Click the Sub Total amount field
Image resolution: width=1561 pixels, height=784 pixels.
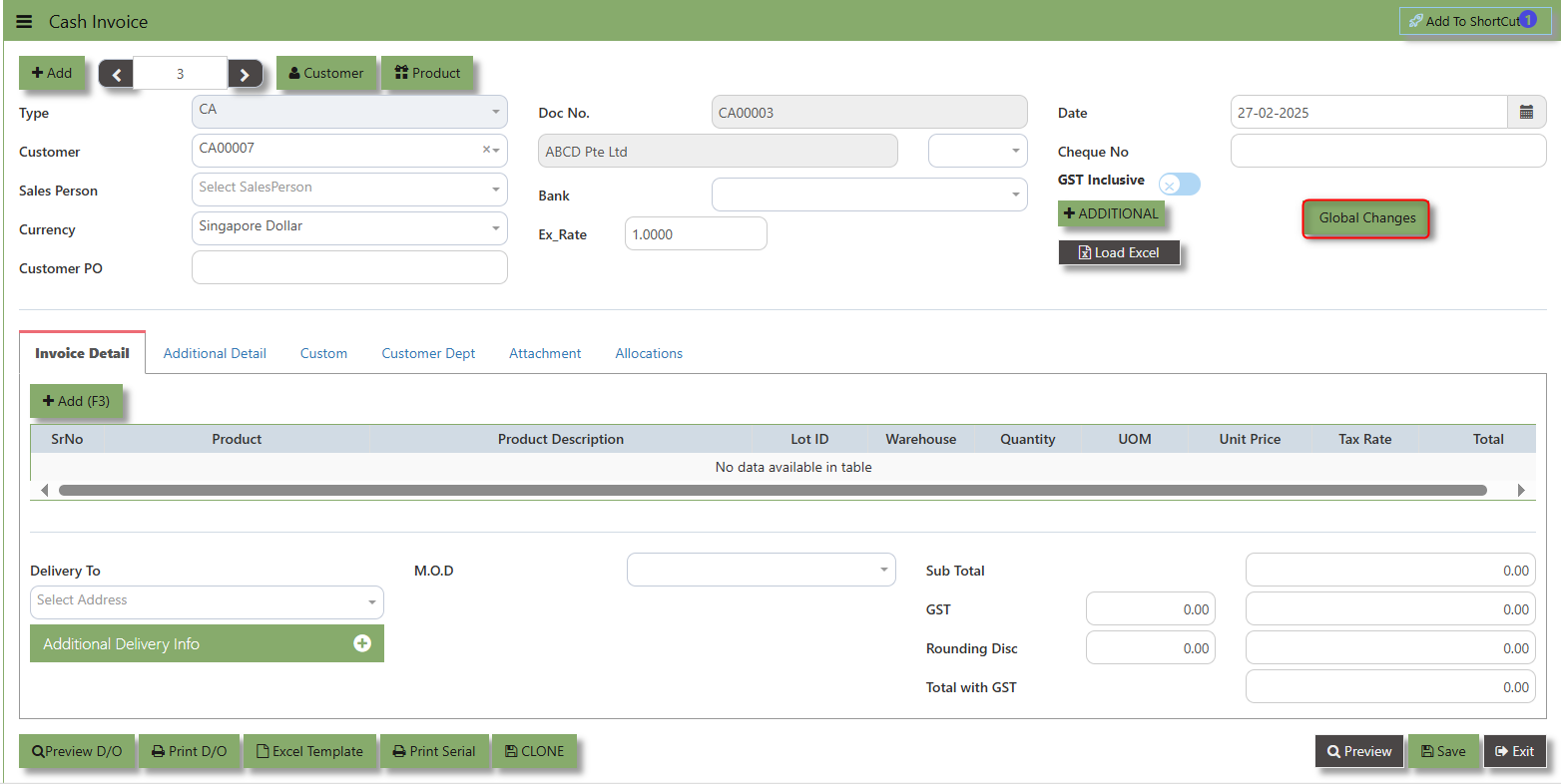click(1390, 570)
